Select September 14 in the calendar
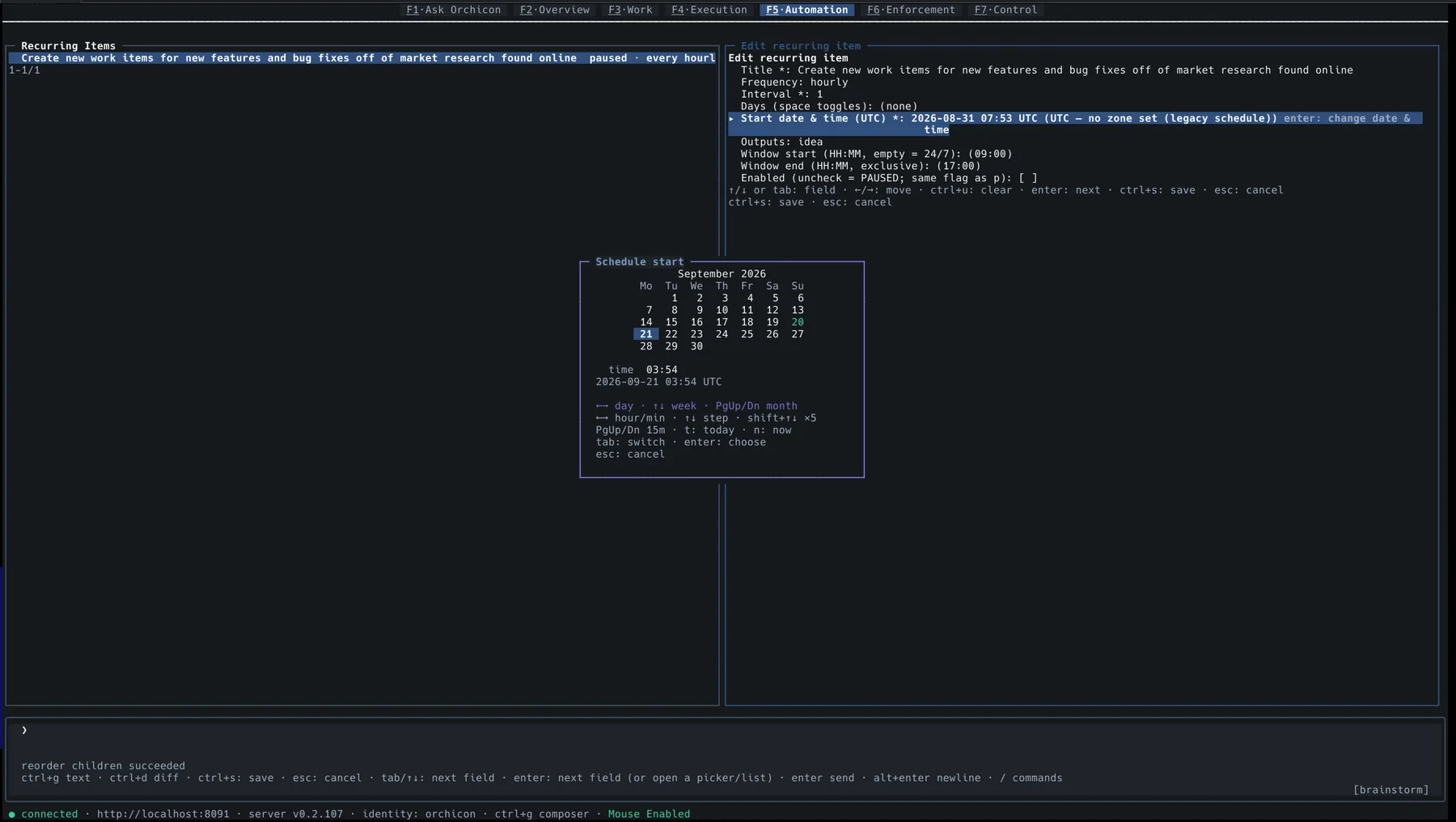Screen dimensions: 1456x822 click(646, 323)
